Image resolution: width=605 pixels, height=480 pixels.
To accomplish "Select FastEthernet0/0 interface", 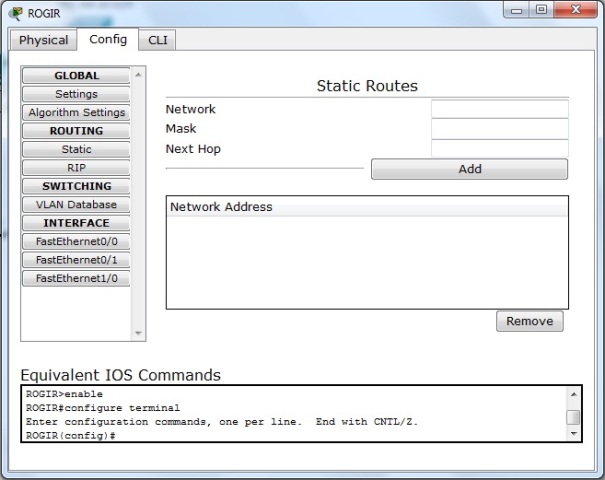I will (76, 241).
